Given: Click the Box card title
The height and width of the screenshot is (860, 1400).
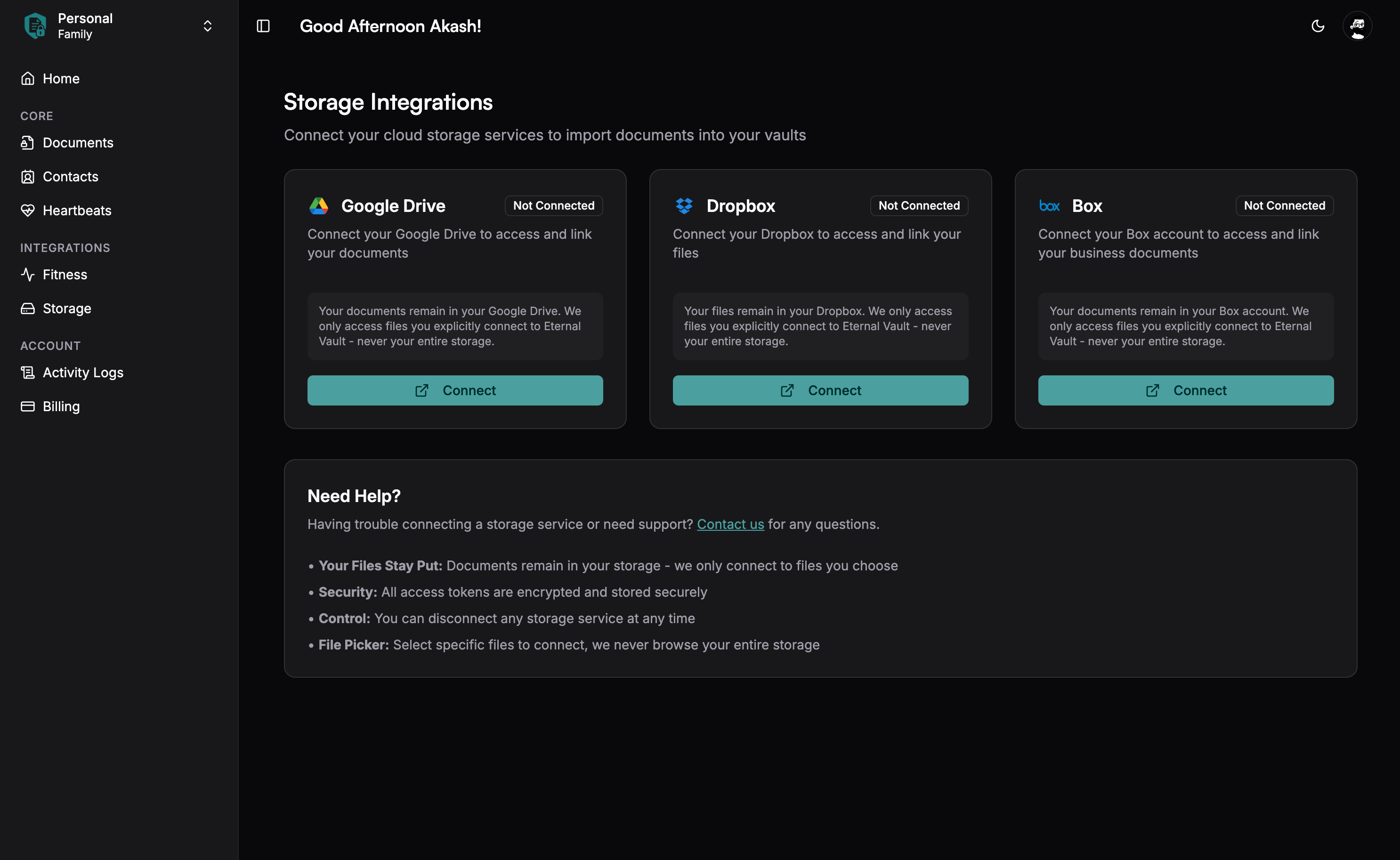Looking at the screenshot, I should (1087, 206).
